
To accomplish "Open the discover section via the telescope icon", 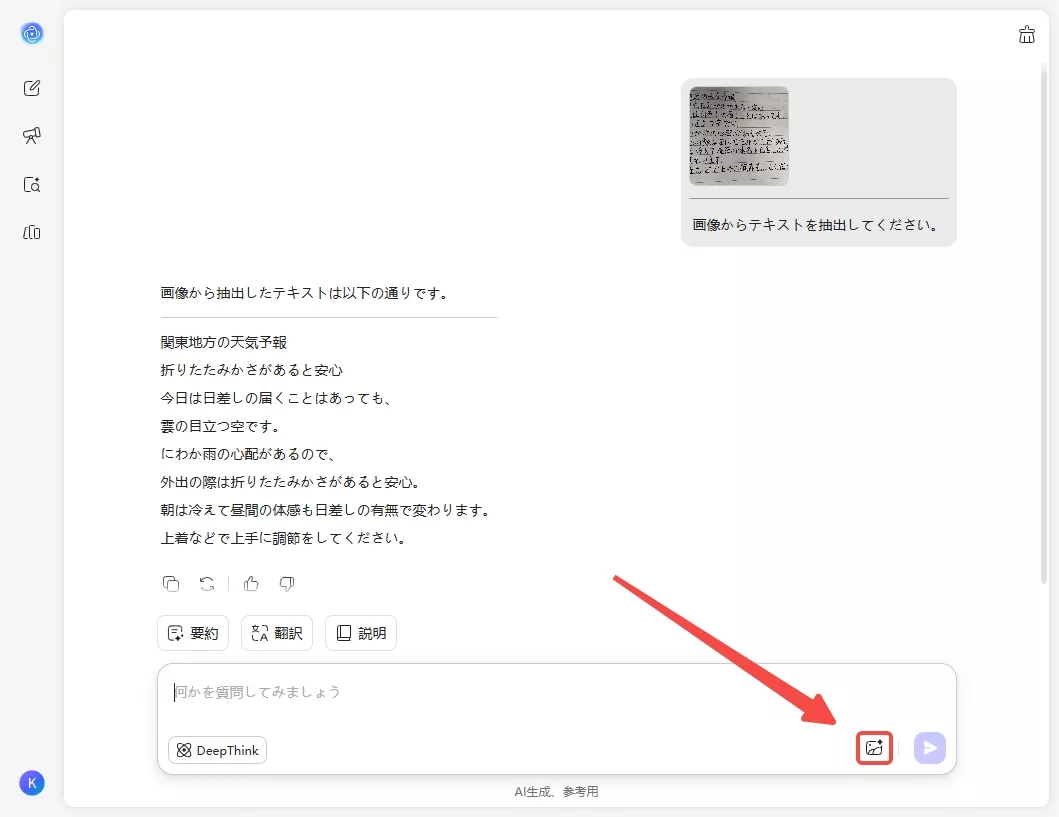I will [x=31, y=135].
